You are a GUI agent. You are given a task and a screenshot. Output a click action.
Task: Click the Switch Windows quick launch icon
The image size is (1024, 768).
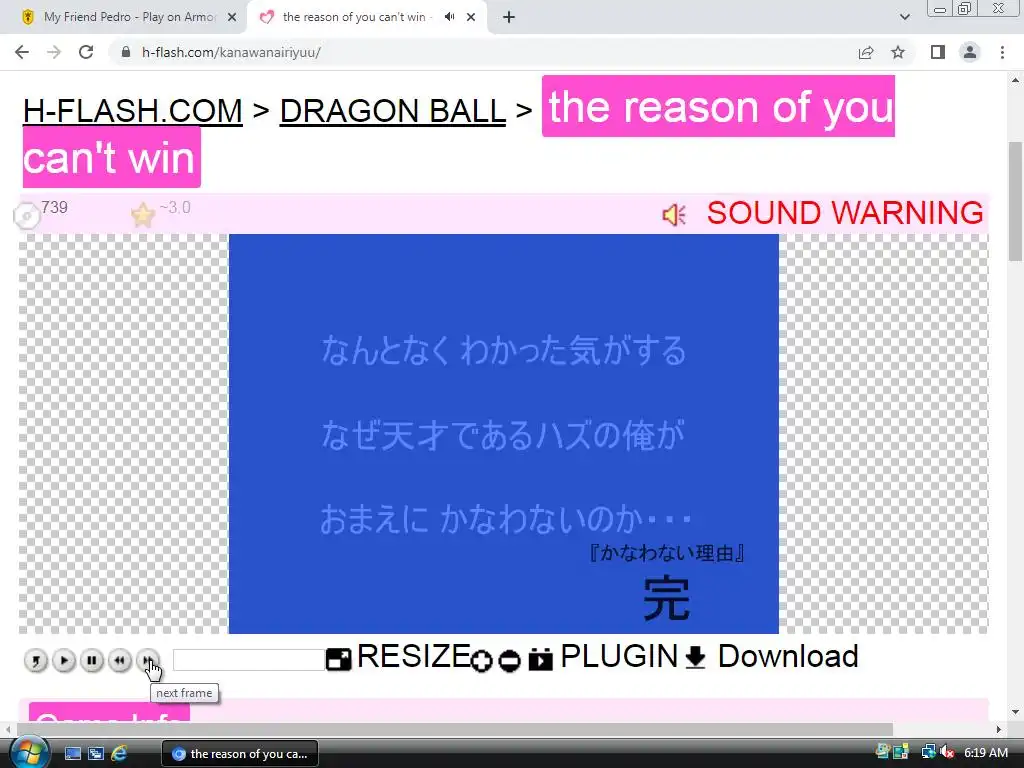pos(96,754)
